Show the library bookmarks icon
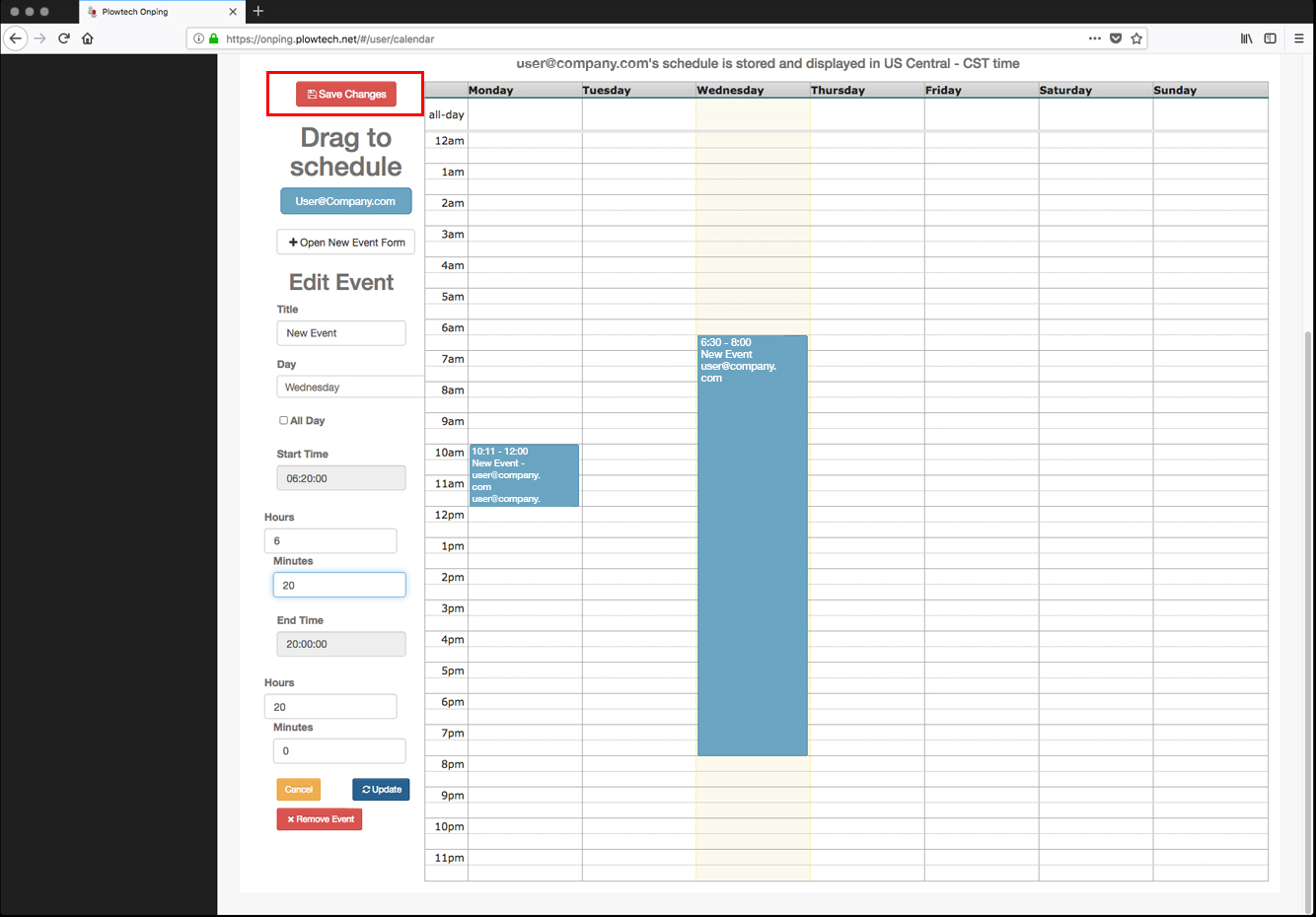The width and height of the screenshot is (1316, 917). pyautogui.click(x=1247, y=38)
